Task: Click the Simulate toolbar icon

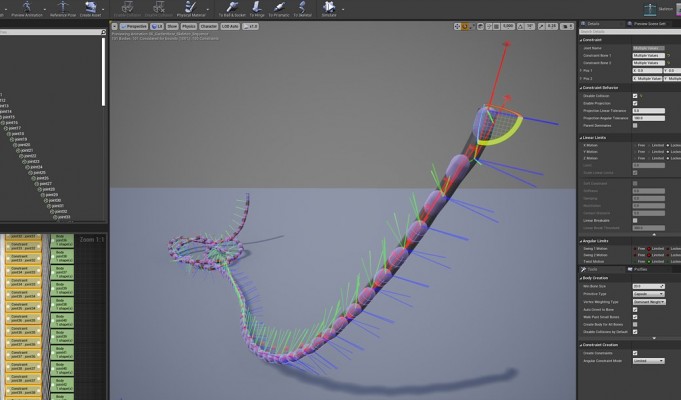Action: [x=329, y=9]
